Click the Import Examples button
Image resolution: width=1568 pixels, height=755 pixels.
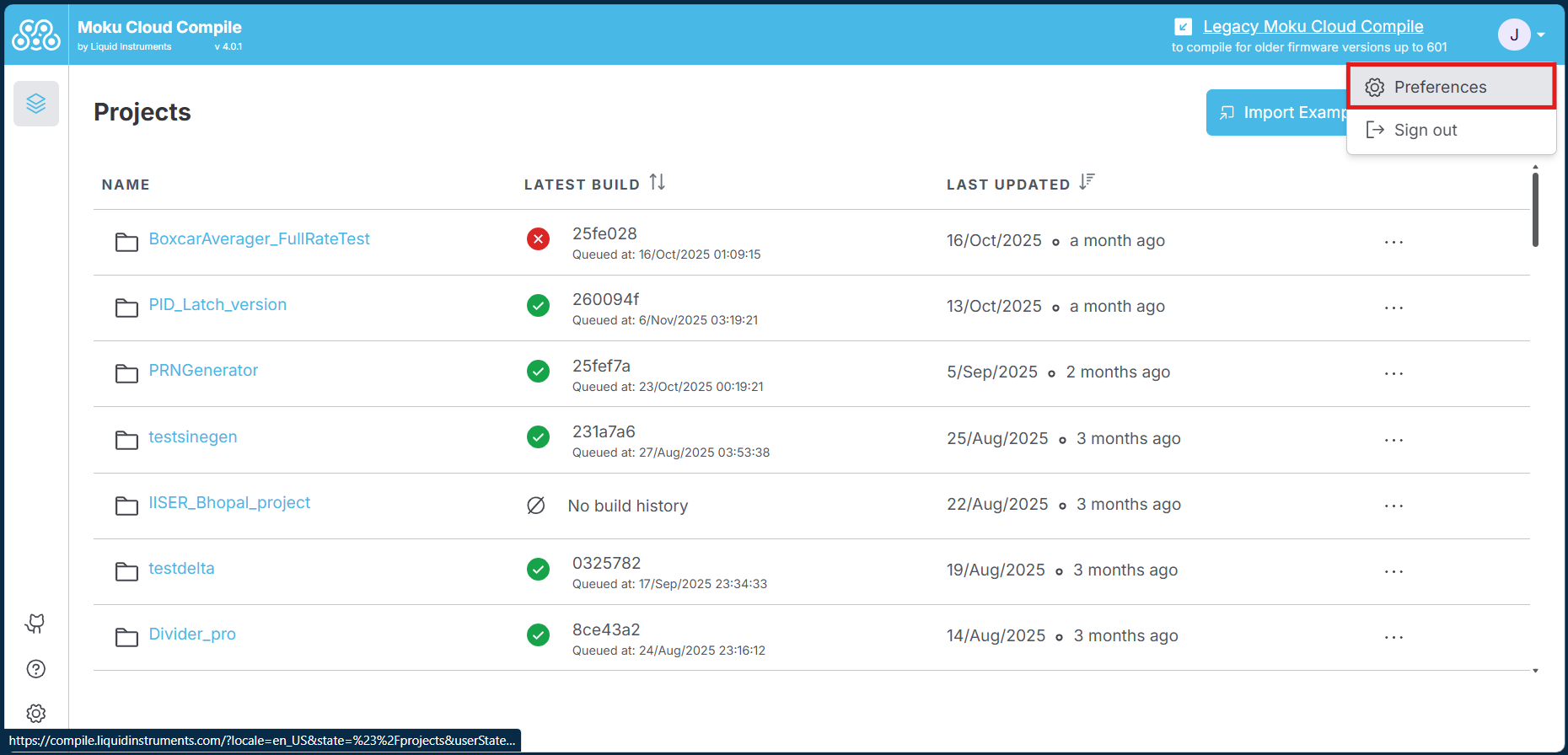[x=1277, y=113]
